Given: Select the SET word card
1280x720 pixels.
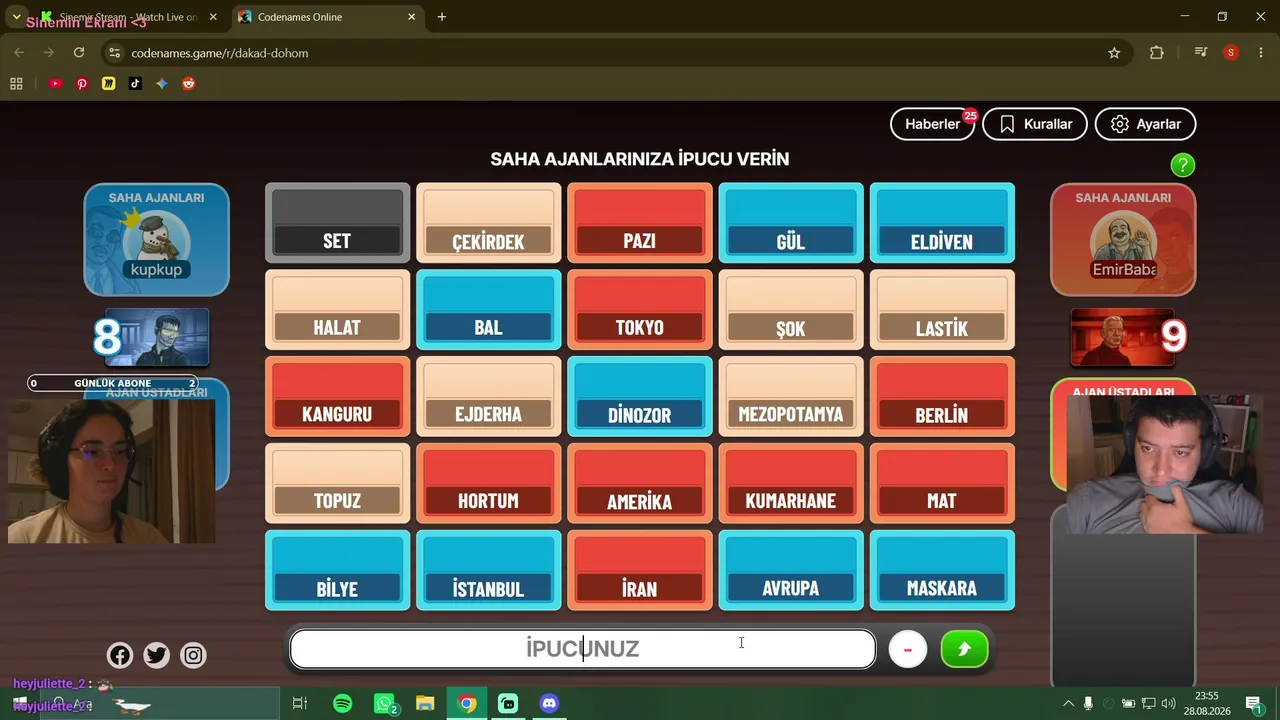Looking at the screenshot, I should (x=338, y=223).
